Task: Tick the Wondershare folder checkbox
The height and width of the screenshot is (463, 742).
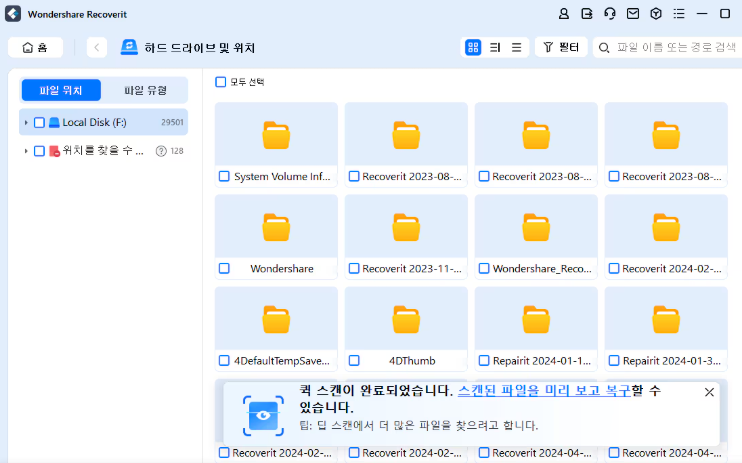Action: point(224,268)
